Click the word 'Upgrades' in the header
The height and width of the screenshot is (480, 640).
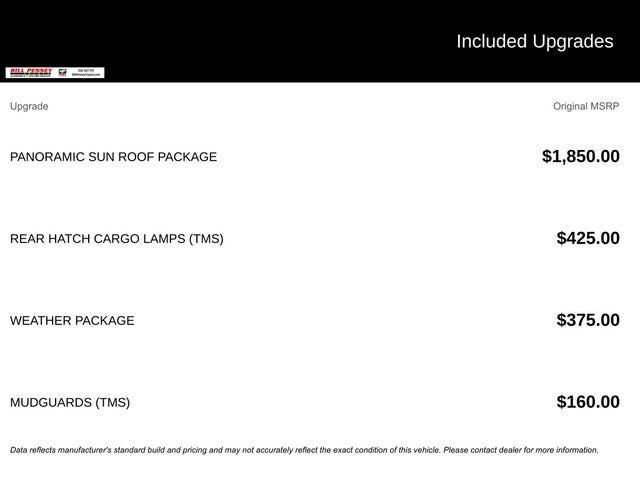tap(573, 41)
